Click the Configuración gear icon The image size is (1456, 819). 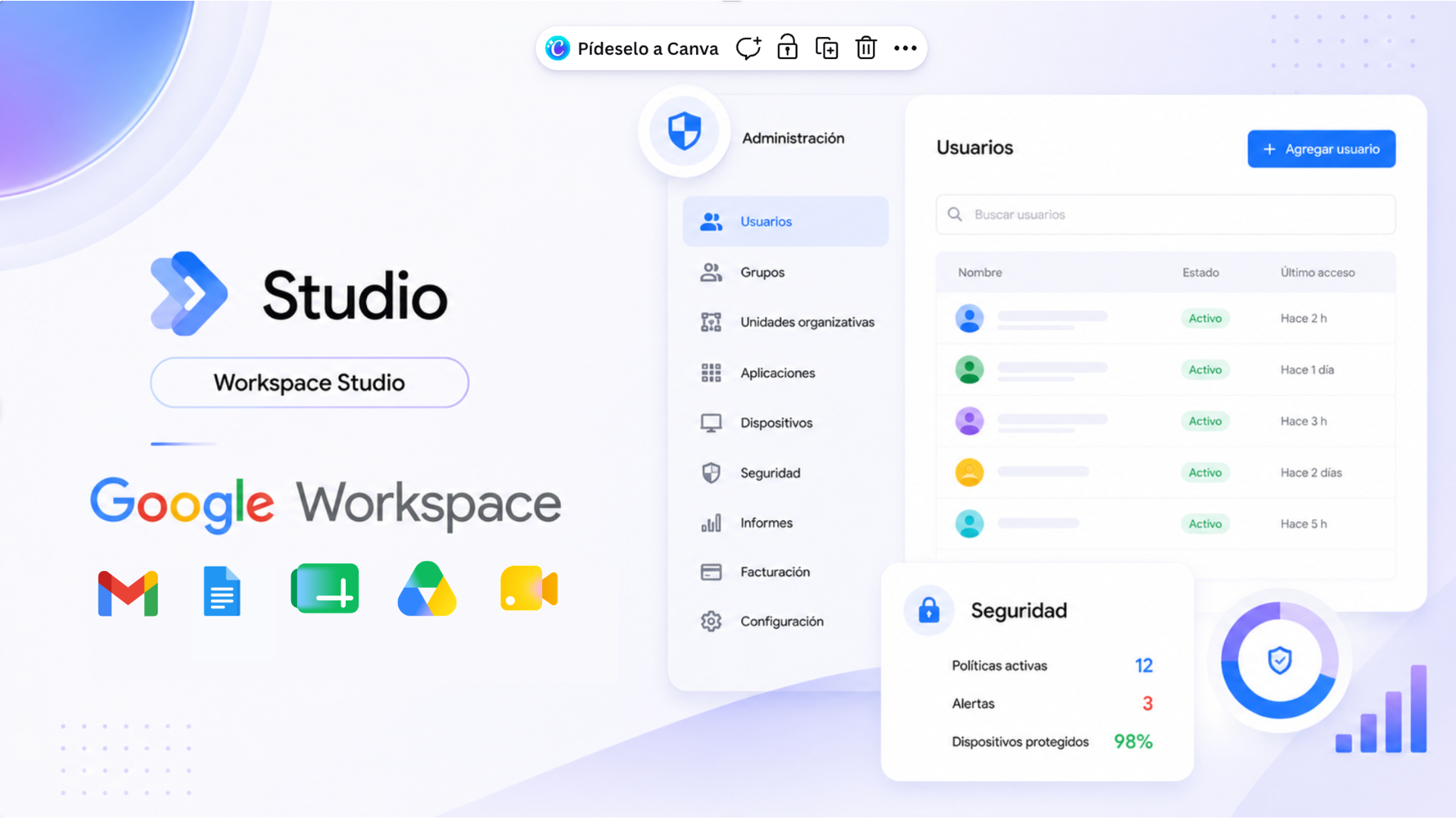tap(711, 622)
